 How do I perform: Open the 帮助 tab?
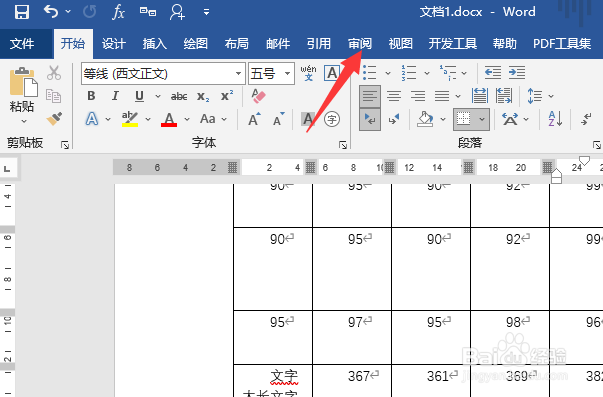pyautogui.click(x=505, y=44)
